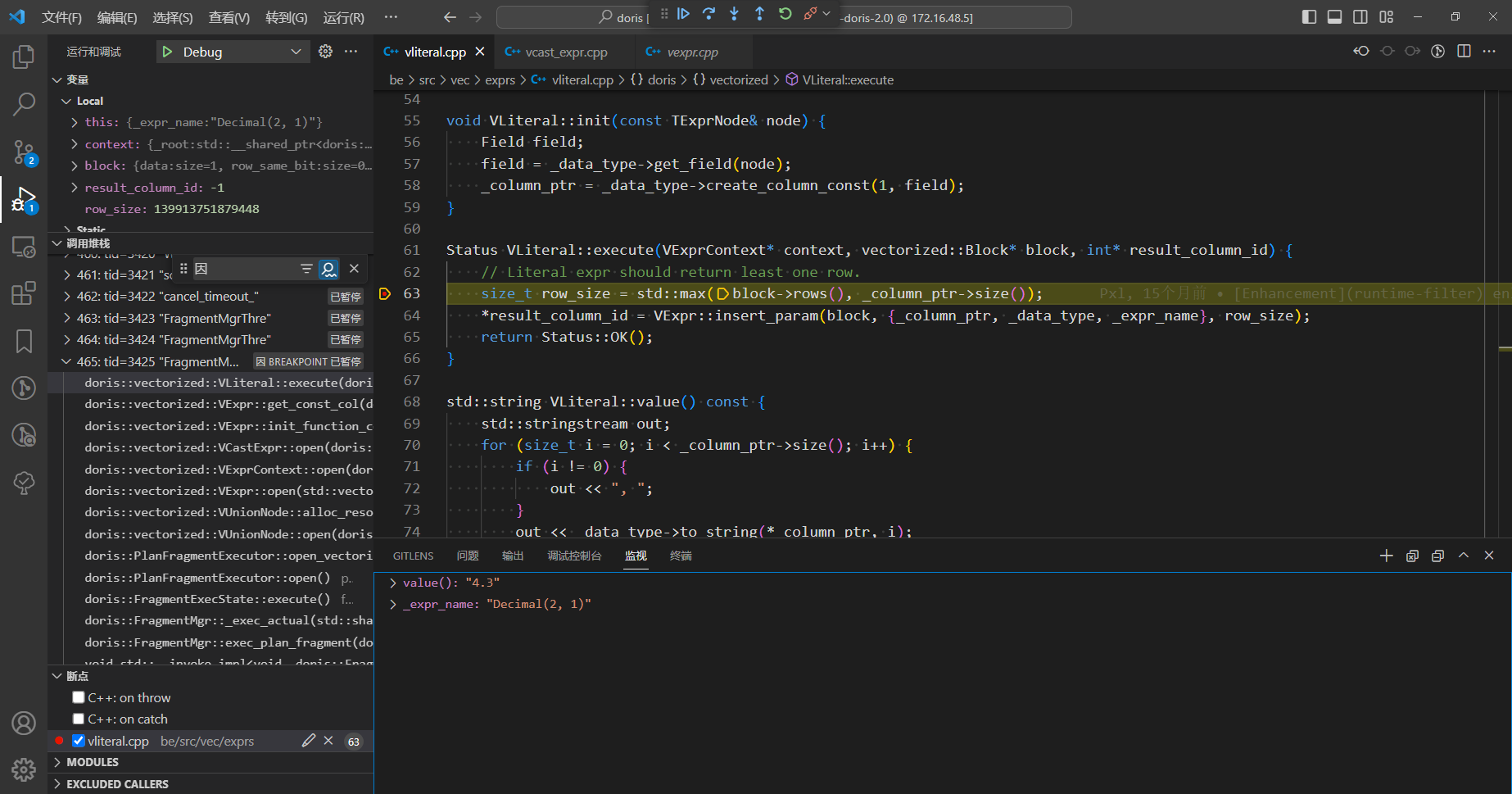Expand the block variable in Local
1512x794 pixels.
click(75, 166)
